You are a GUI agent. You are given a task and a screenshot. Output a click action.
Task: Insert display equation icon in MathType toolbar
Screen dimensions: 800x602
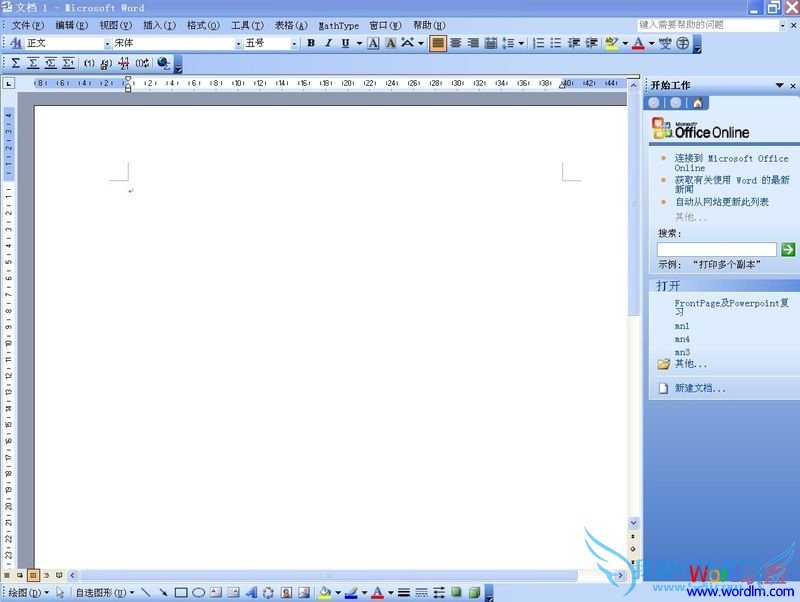33,63
